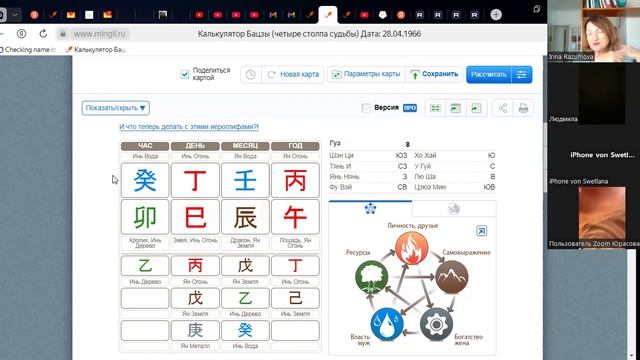Screen dimensions: 640x360
Task: Click the share icon
Action: click(x=503, y=108)
